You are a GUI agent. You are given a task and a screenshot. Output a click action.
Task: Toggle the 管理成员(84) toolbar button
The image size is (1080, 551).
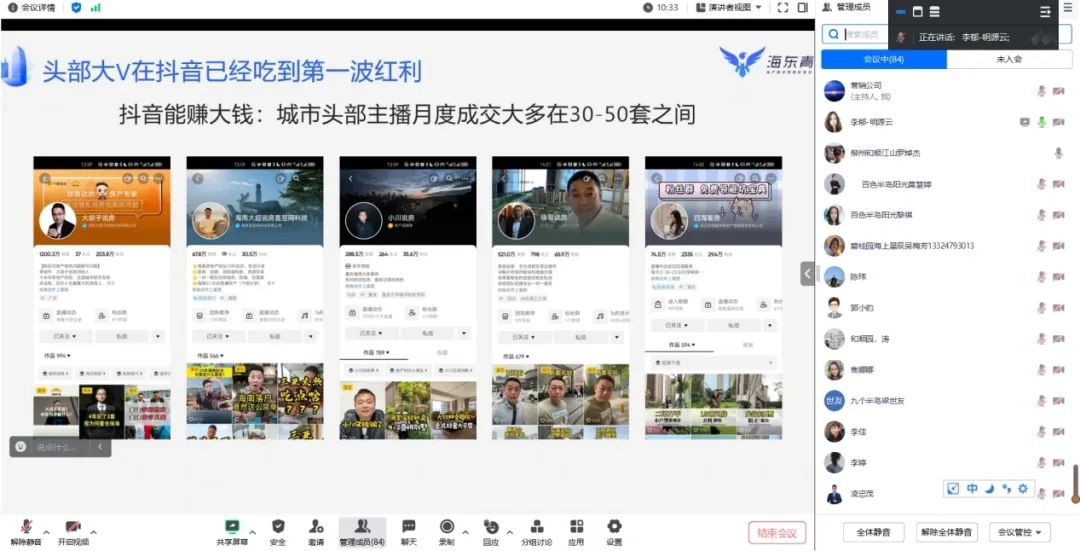click(362, 532)
